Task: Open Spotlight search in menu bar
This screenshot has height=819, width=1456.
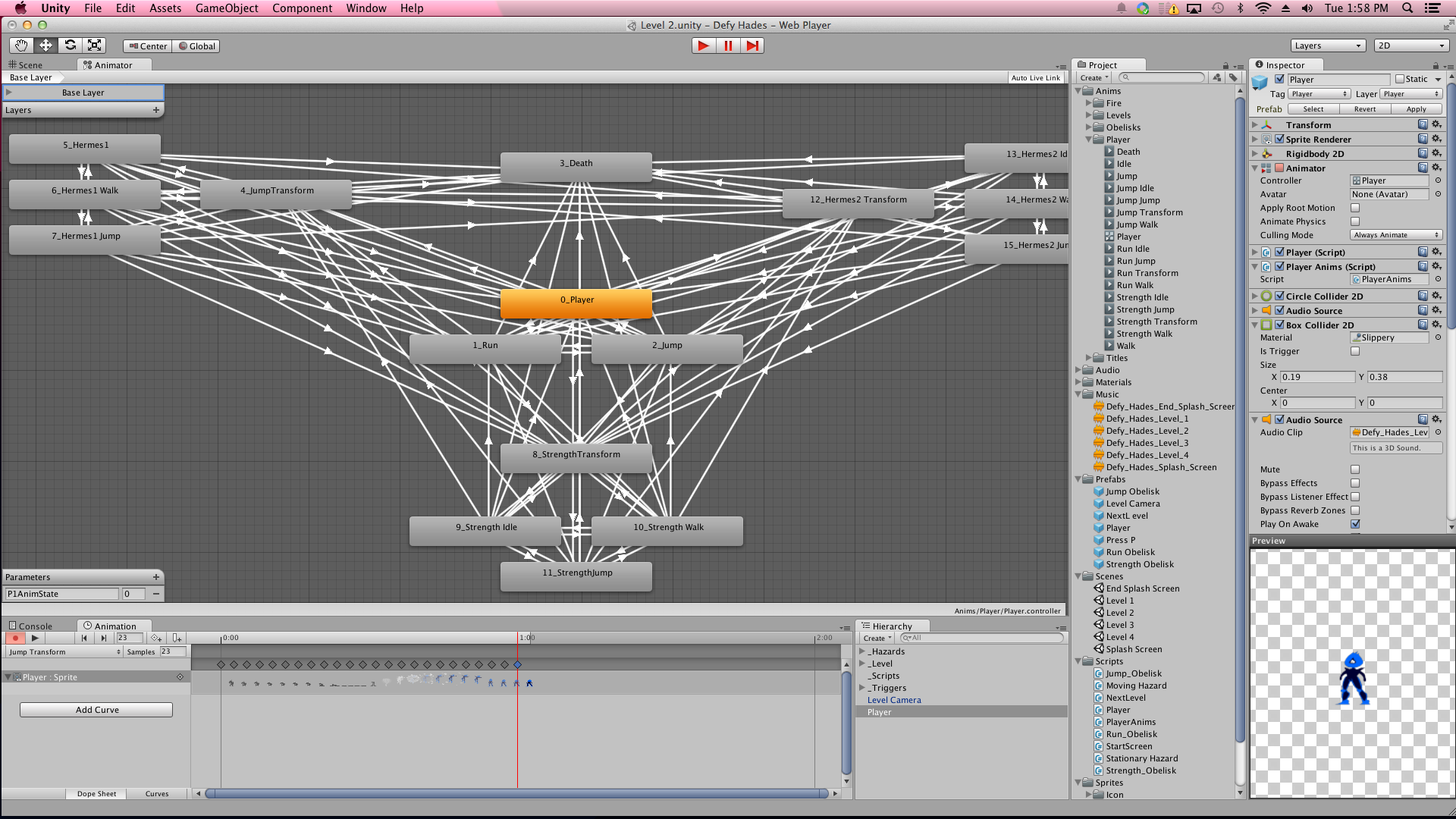Action: pyautogui.click(x=1407, y=8)
